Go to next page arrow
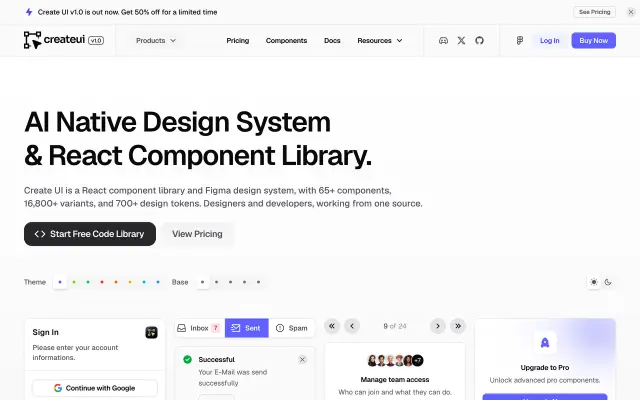Image resolution: width=640 pixels, height=400 pixels. [438, 326]
